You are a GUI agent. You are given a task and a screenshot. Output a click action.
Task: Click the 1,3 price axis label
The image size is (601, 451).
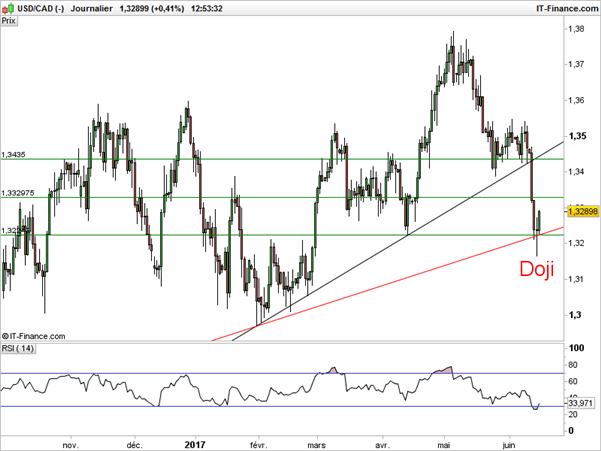point(575,315)
